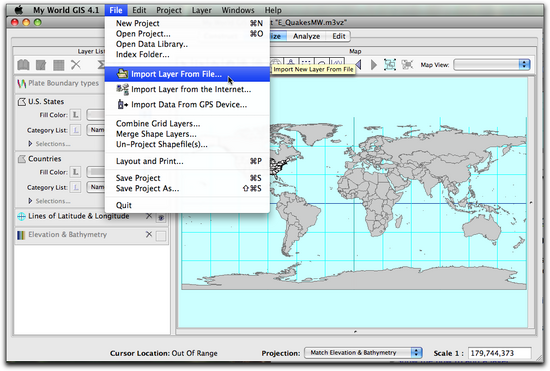Image resolution: width=550 pixels, height=371 pixels.
Task: Choose Save Project entry
Action: (188, 178)
